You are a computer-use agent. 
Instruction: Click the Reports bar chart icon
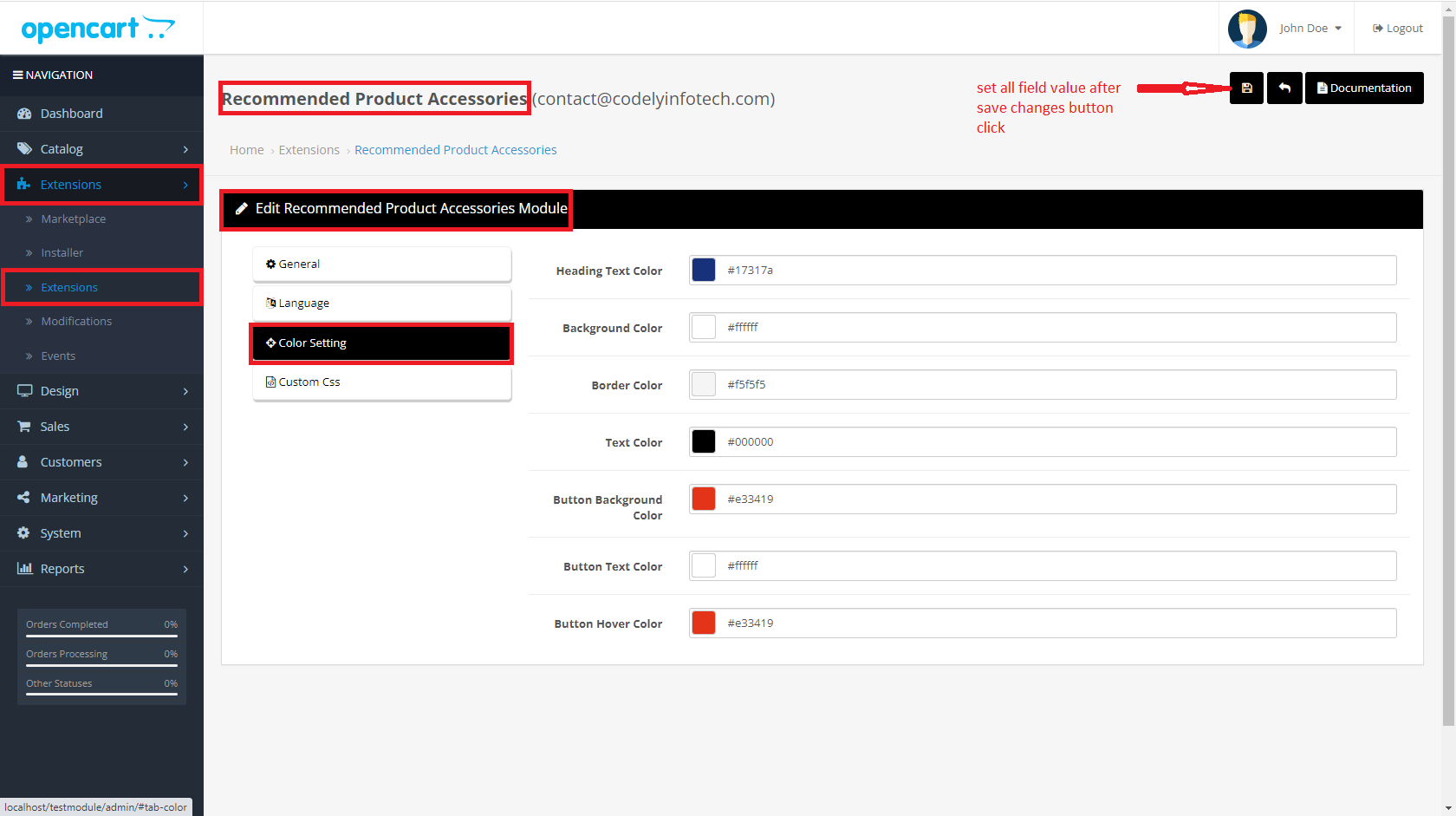coord(24,569)
